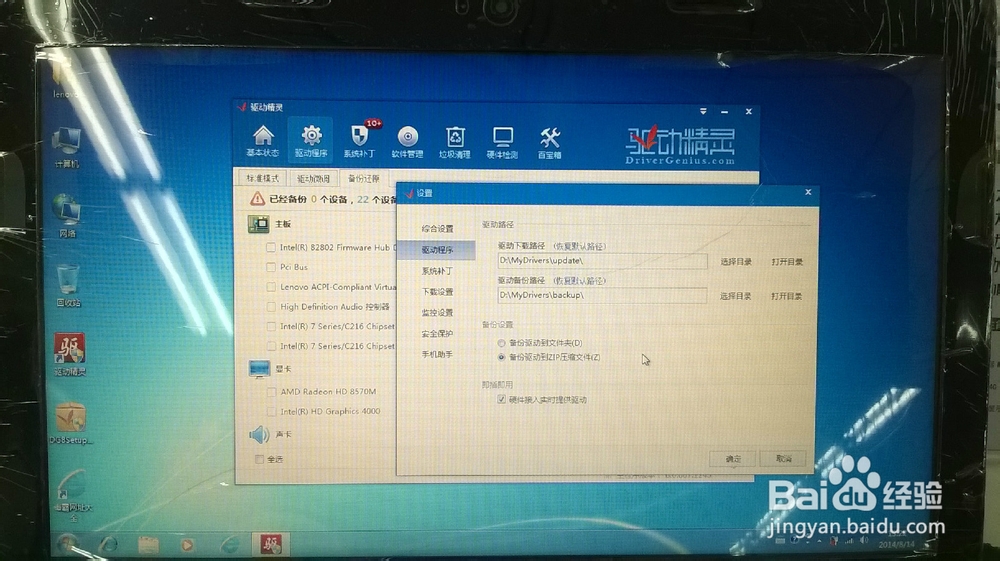The height and width of the screenshot is (561, 1000).
Task: Click the driver backup path field
Action: pyautogui.click(x=602, y=295)
